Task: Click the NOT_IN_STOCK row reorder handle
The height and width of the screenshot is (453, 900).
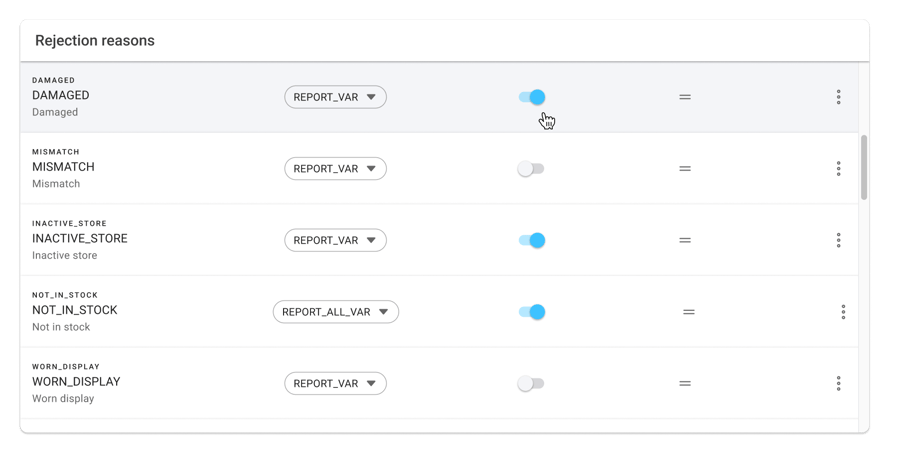Action: [689, 312]
